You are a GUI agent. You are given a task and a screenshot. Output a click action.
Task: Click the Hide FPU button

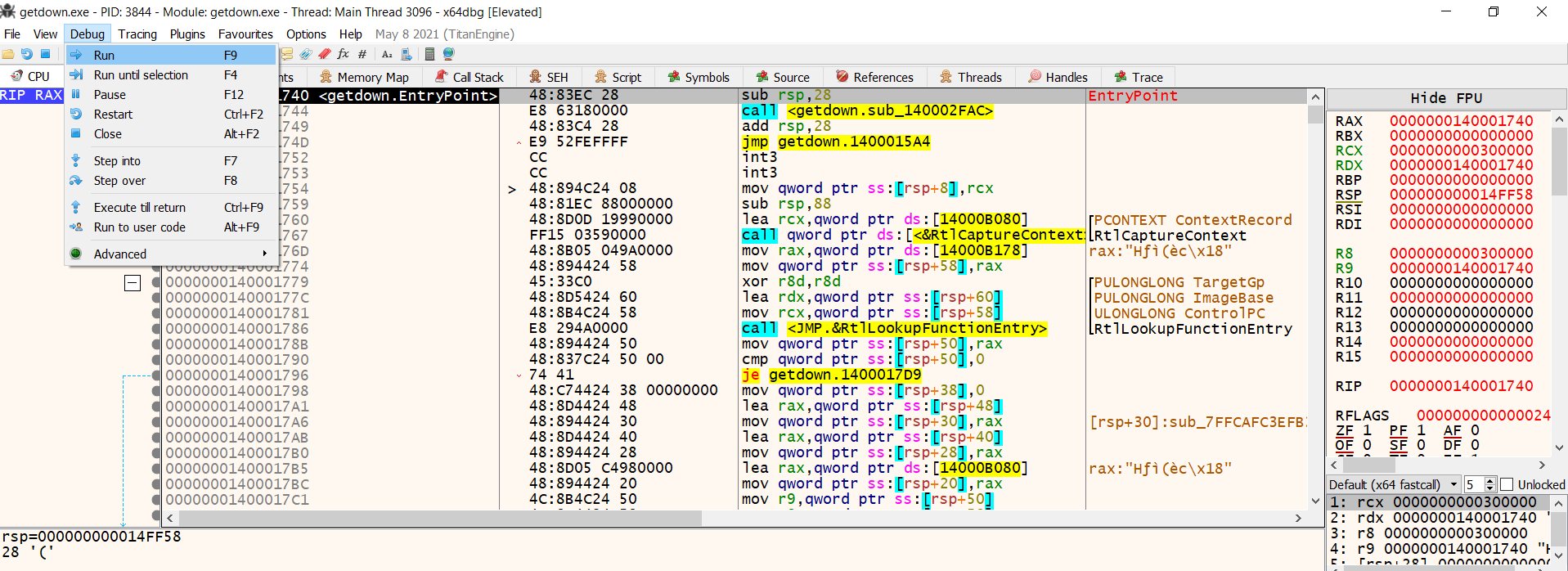1445,98
